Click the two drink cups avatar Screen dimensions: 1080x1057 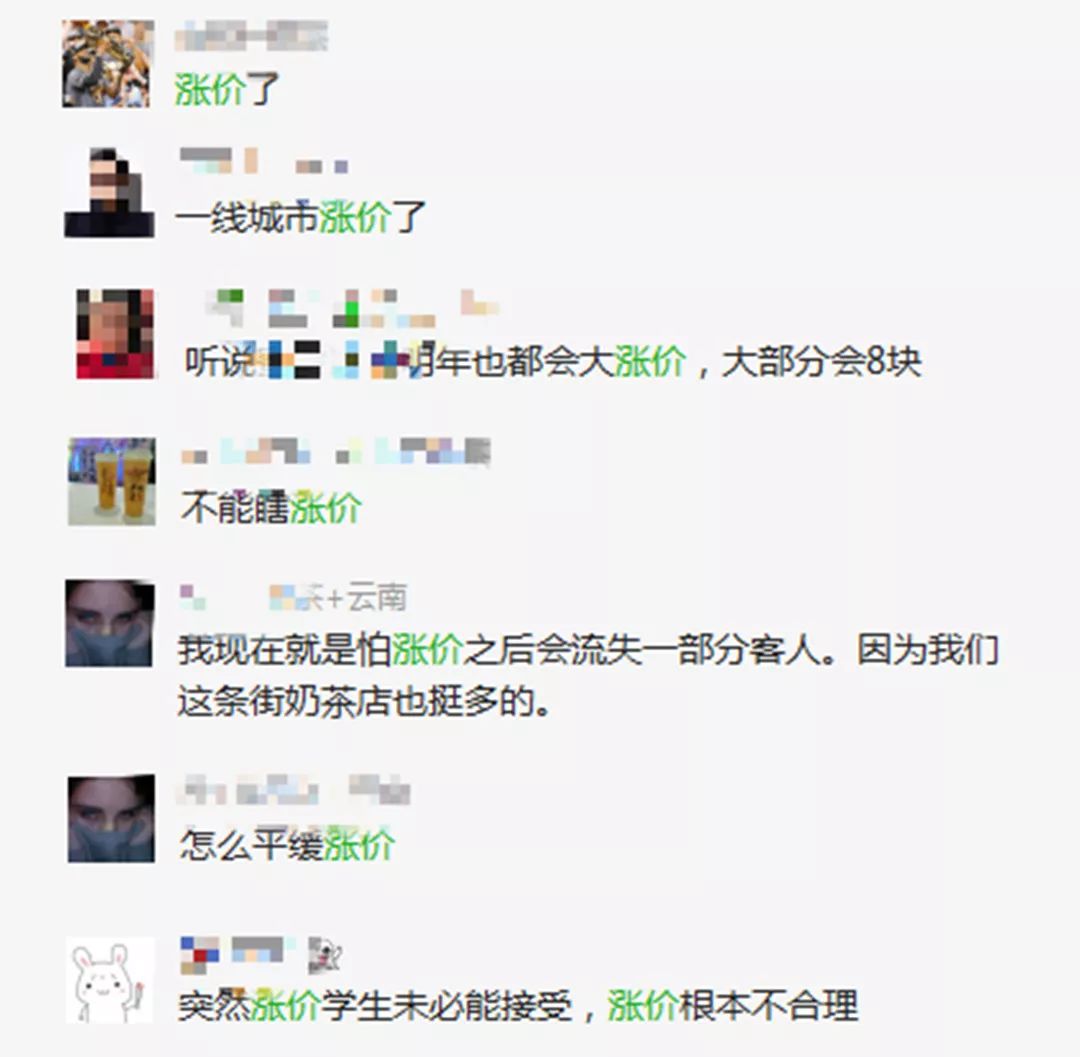[112, 481]
